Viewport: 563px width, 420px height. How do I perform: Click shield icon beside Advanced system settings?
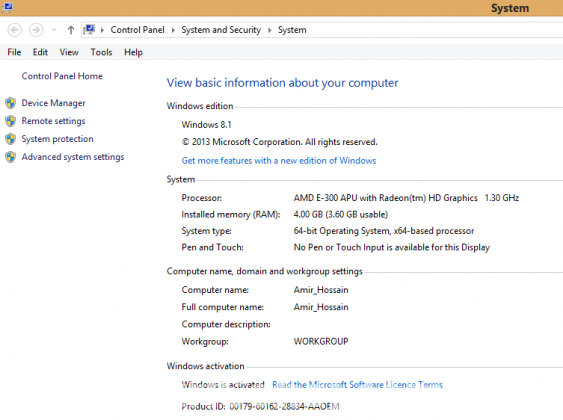10,157
